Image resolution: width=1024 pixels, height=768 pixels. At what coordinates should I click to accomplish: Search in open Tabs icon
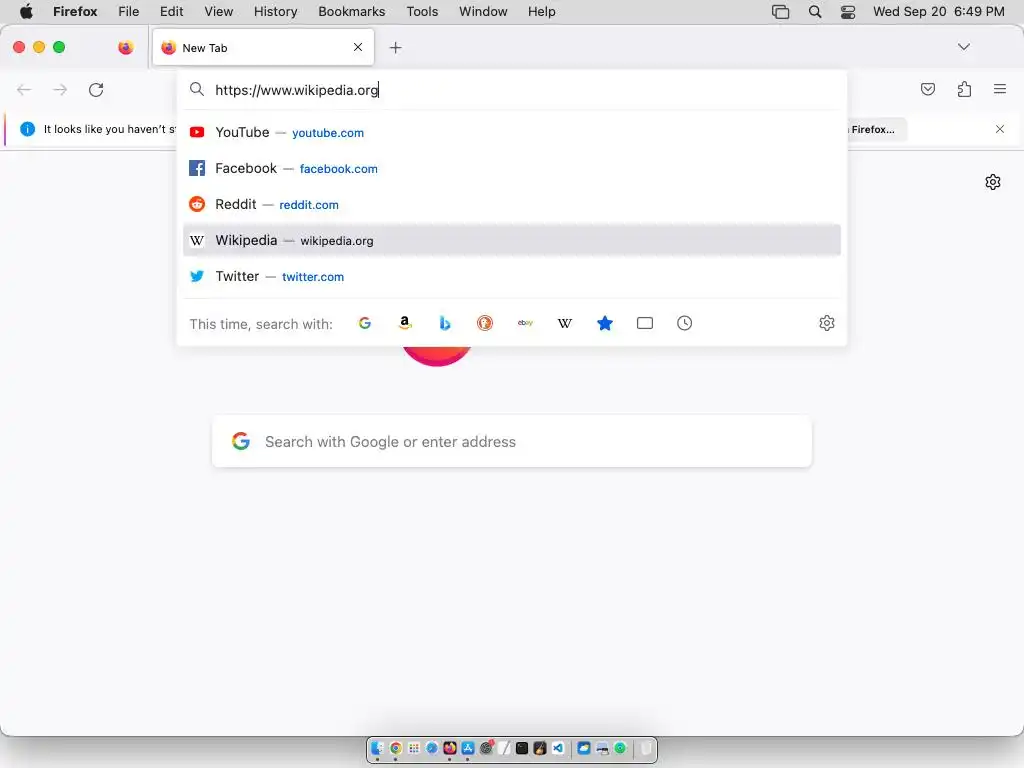[645, 323]
